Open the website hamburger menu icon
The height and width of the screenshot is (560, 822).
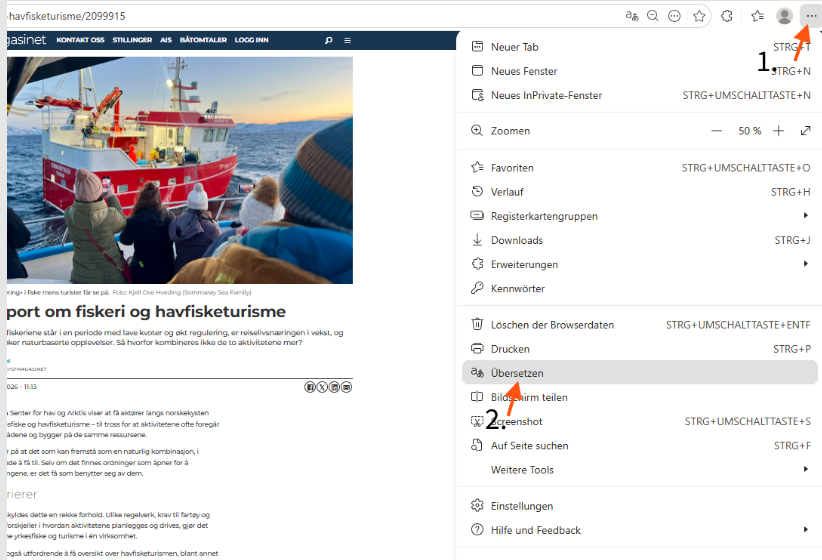point(347,40)
